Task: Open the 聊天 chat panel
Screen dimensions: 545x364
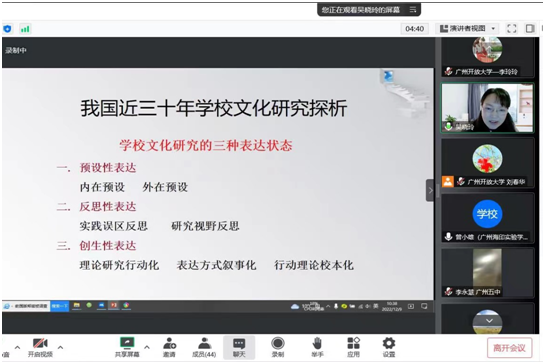Action: click(x=239, y=347)
